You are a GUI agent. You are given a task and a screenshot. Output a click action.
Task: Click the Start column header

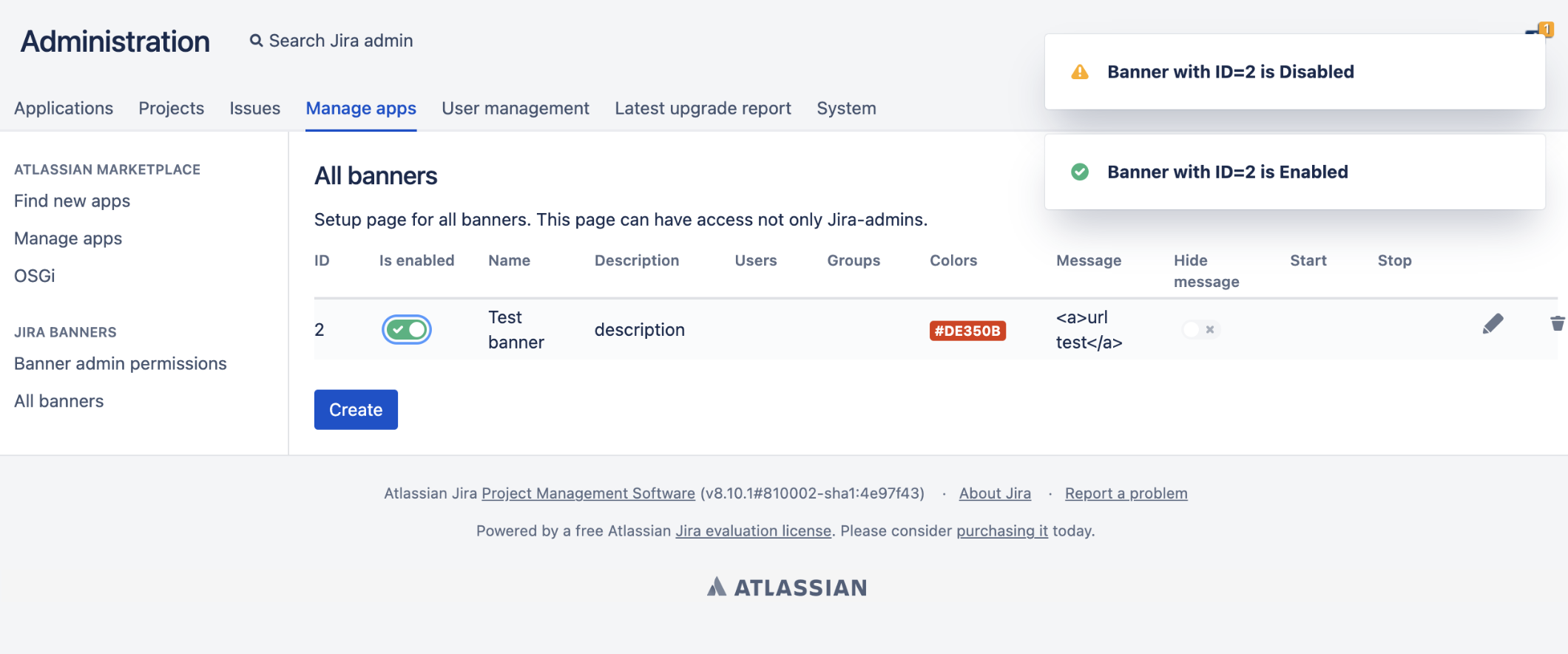pyautogui.click(x=1308, y=260)
